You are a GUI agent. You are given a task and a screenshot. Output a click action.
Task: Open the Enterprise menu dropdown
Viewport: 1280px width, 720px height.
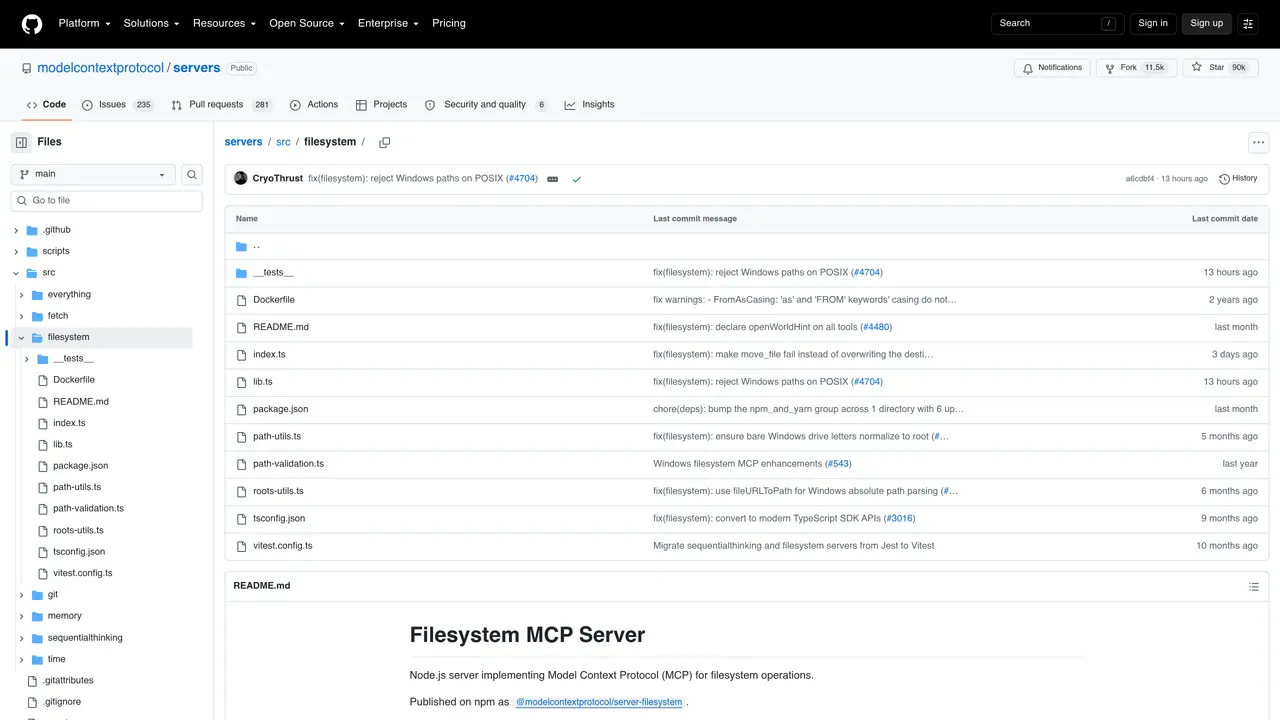click(x=388, y=23)
